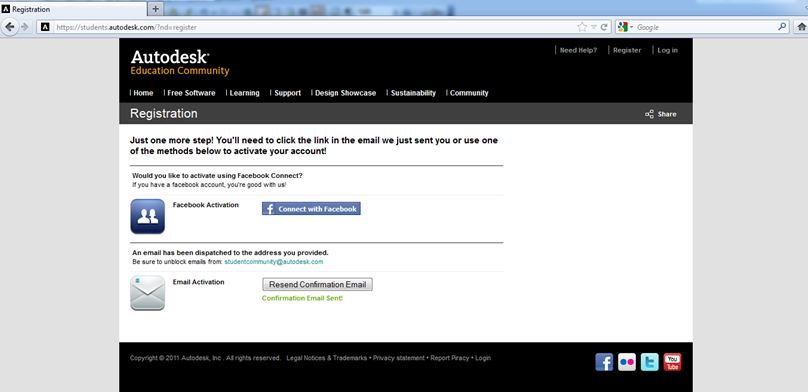Go back with browser back arrow
Image resolution: width=808 pixels, height=392 pixels.
point(10,27)
